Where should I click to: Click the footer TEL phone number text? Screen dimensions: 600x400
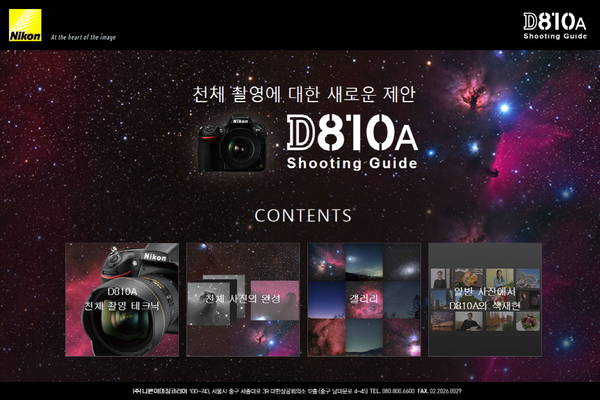coord(393,391)
